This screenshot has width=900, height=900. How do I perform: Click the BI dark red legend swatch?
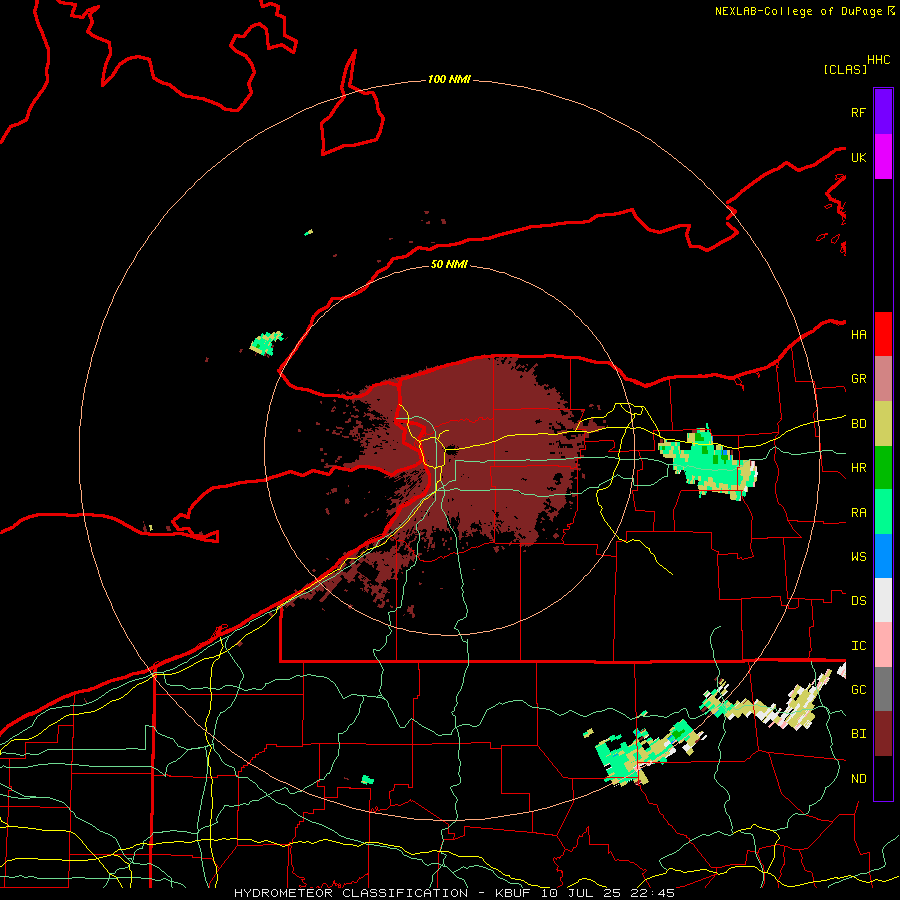click(883, 734)
